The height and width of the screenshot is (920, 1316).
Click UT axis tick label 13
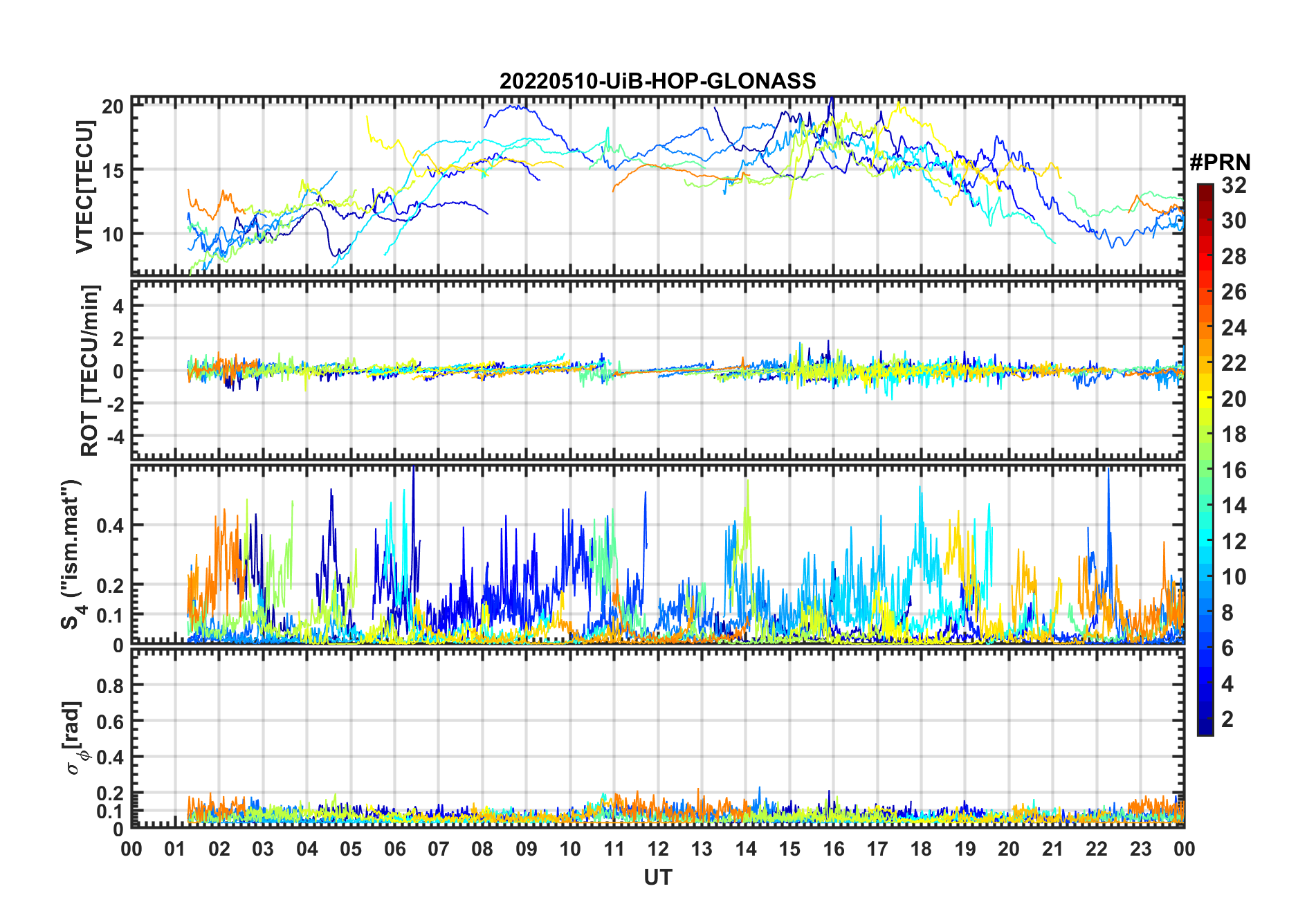(702, 849)
